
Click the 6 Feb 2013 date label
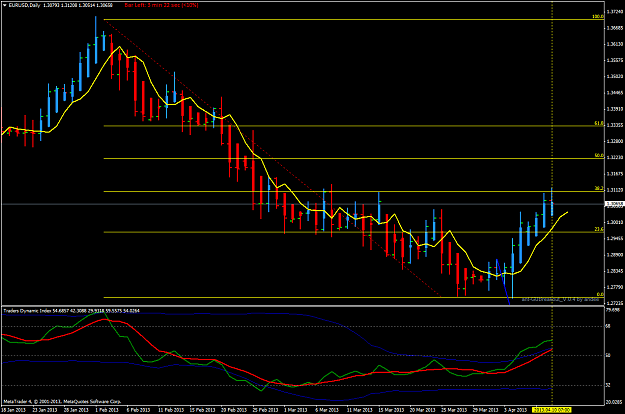(x=139, y=410)
